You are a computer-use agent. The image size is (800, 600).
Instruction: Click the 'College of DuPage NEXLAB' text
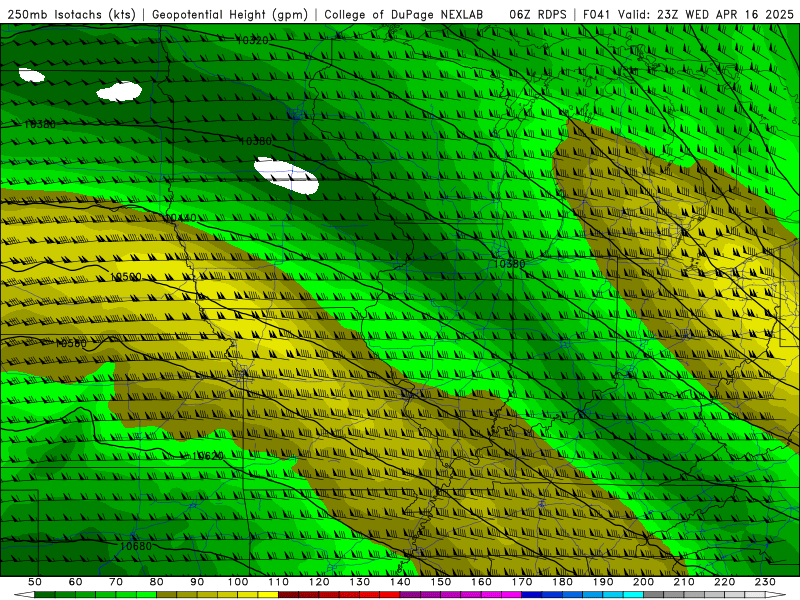(404, 15)
